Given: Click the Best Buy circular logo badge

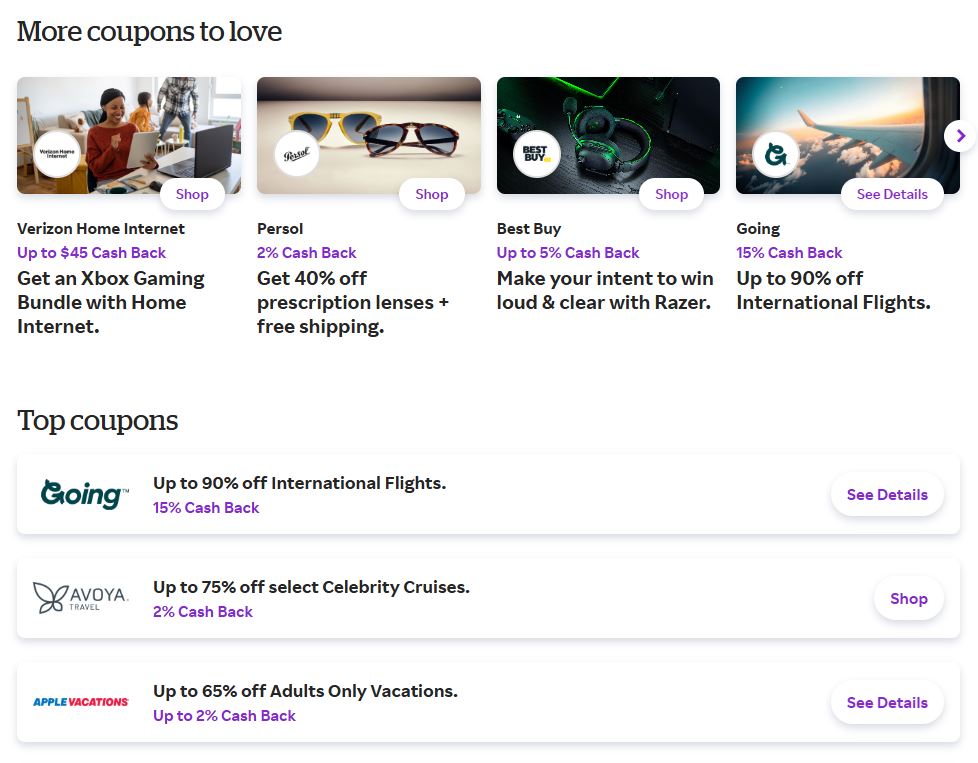Looking at the screenshot, I should [x=536, y=153].
